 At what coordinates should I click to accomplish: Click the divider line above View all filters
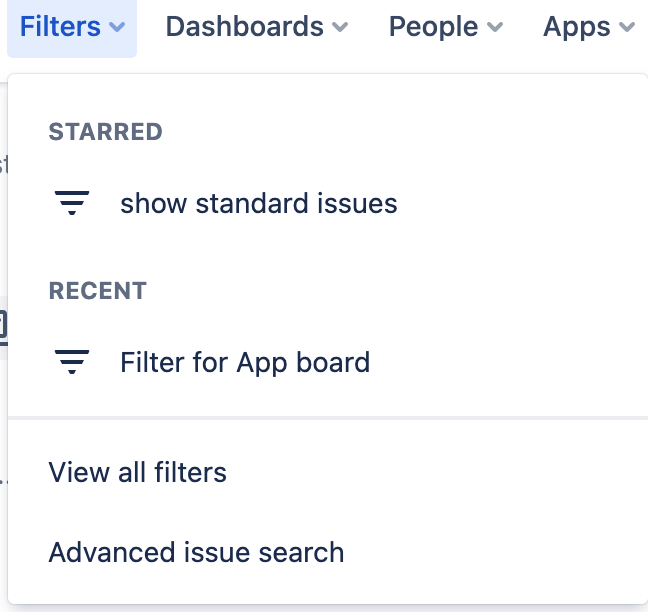[x=328, y=417]
